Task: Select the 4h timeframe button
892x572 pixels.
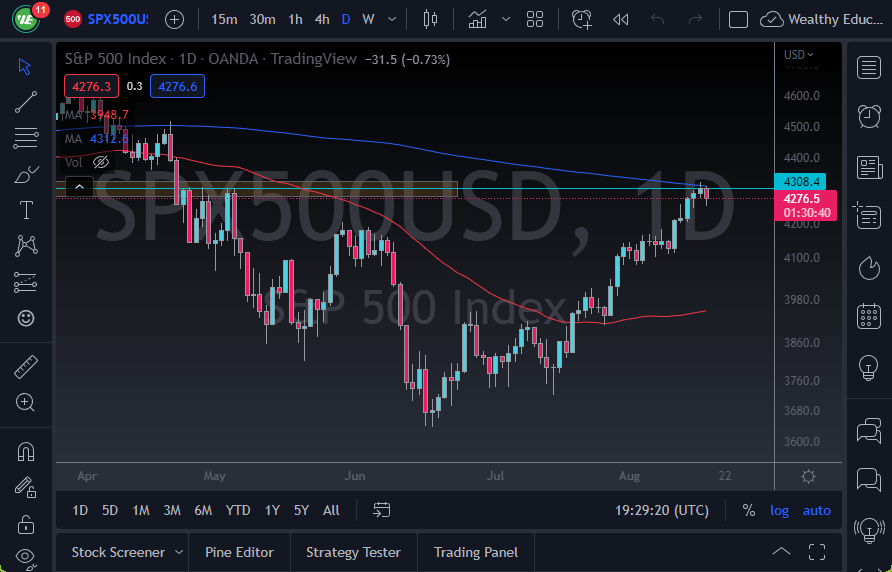Action: click(322, 19)
